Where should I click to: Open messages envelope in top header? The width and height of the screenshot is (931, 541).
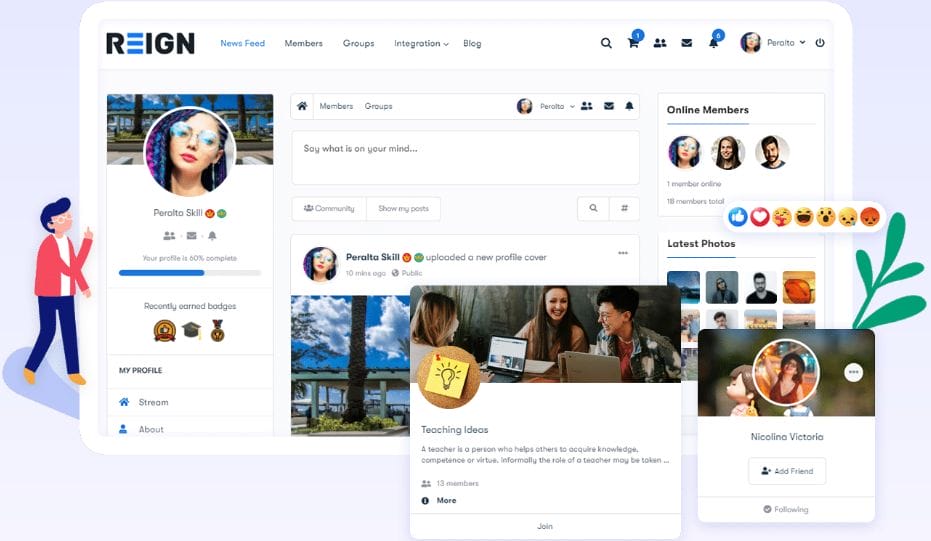point(686,43)
